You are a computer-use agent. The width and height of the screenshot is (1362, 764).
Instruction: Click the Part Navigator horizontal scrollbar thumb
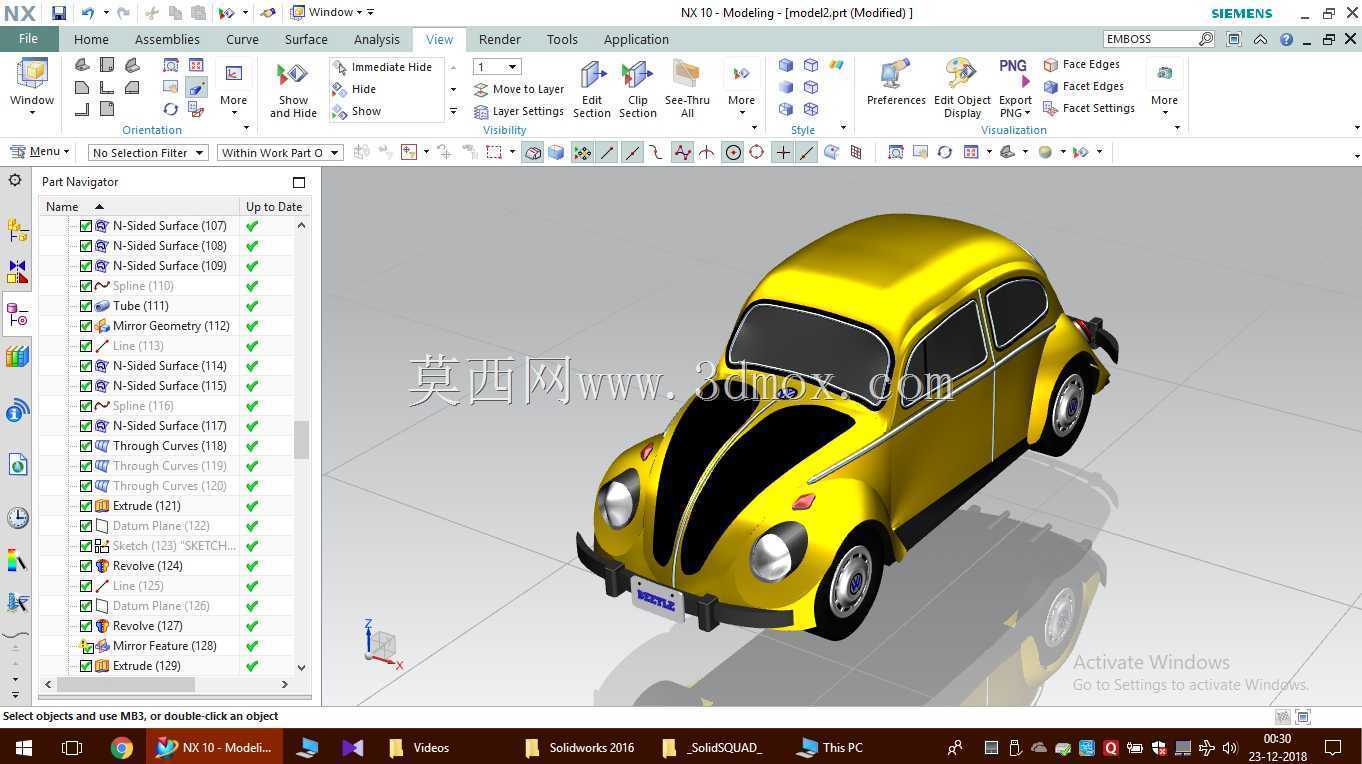(126, 684)
